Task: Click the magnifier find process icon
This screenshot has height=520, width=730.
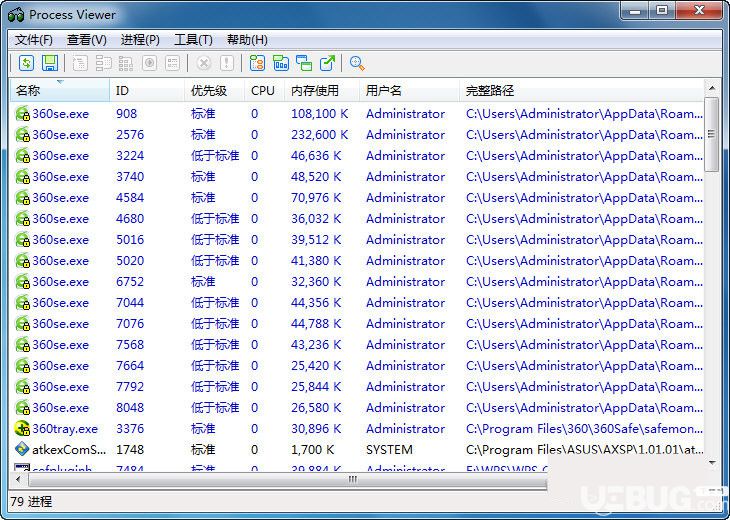Action: click(x=357, y=63)
